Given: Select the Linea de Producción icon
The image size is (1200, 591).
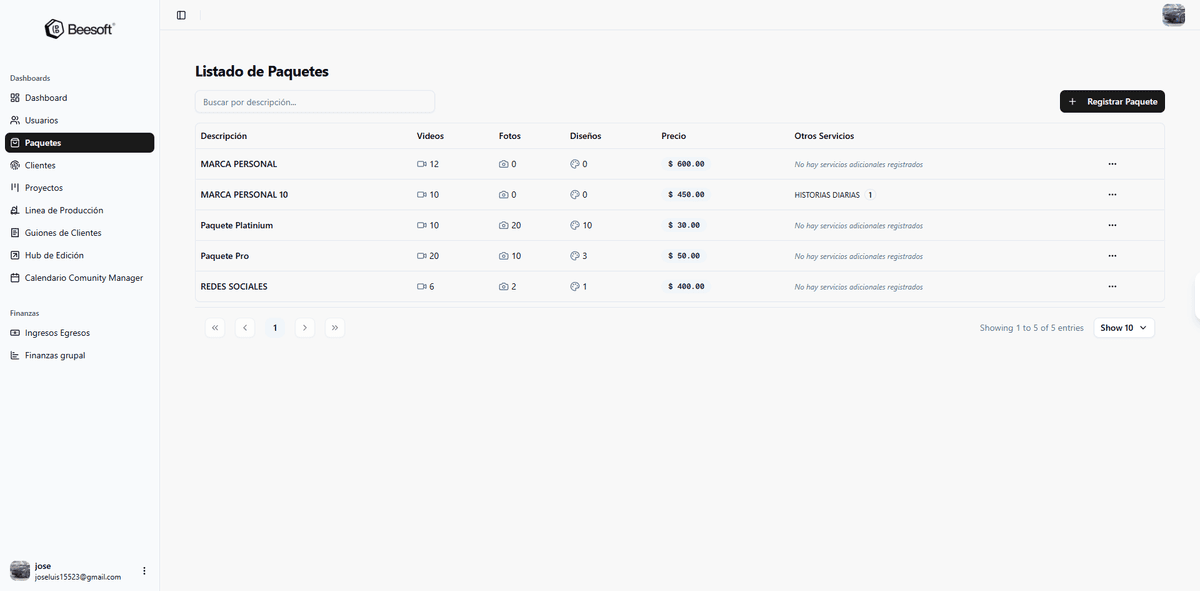Looking at the screenshot, I should [15, 210].
